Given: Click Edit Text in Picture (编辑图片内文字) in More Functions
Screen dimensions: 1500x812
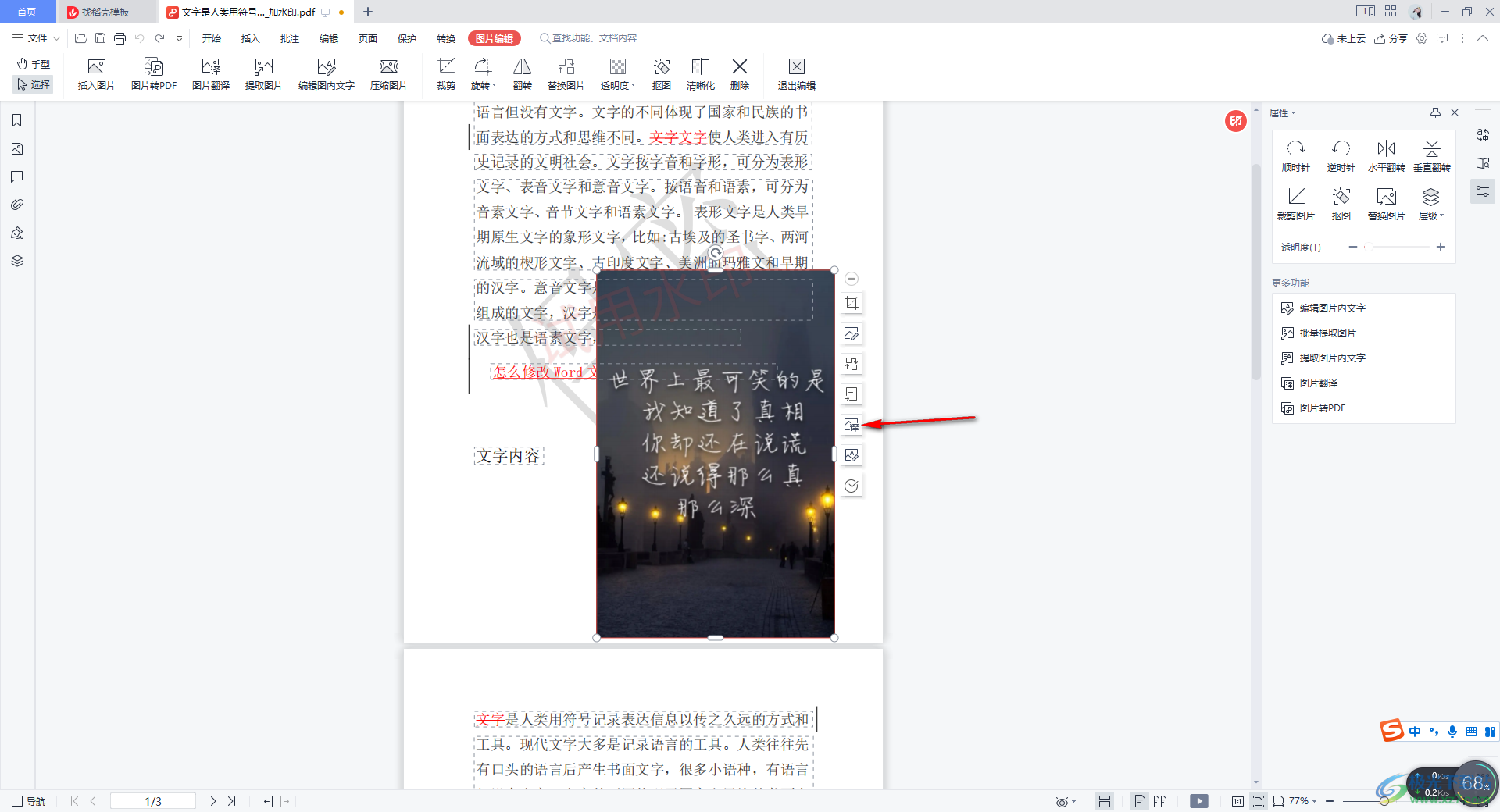Looking at the screenshot, I should coord(1323,308).
